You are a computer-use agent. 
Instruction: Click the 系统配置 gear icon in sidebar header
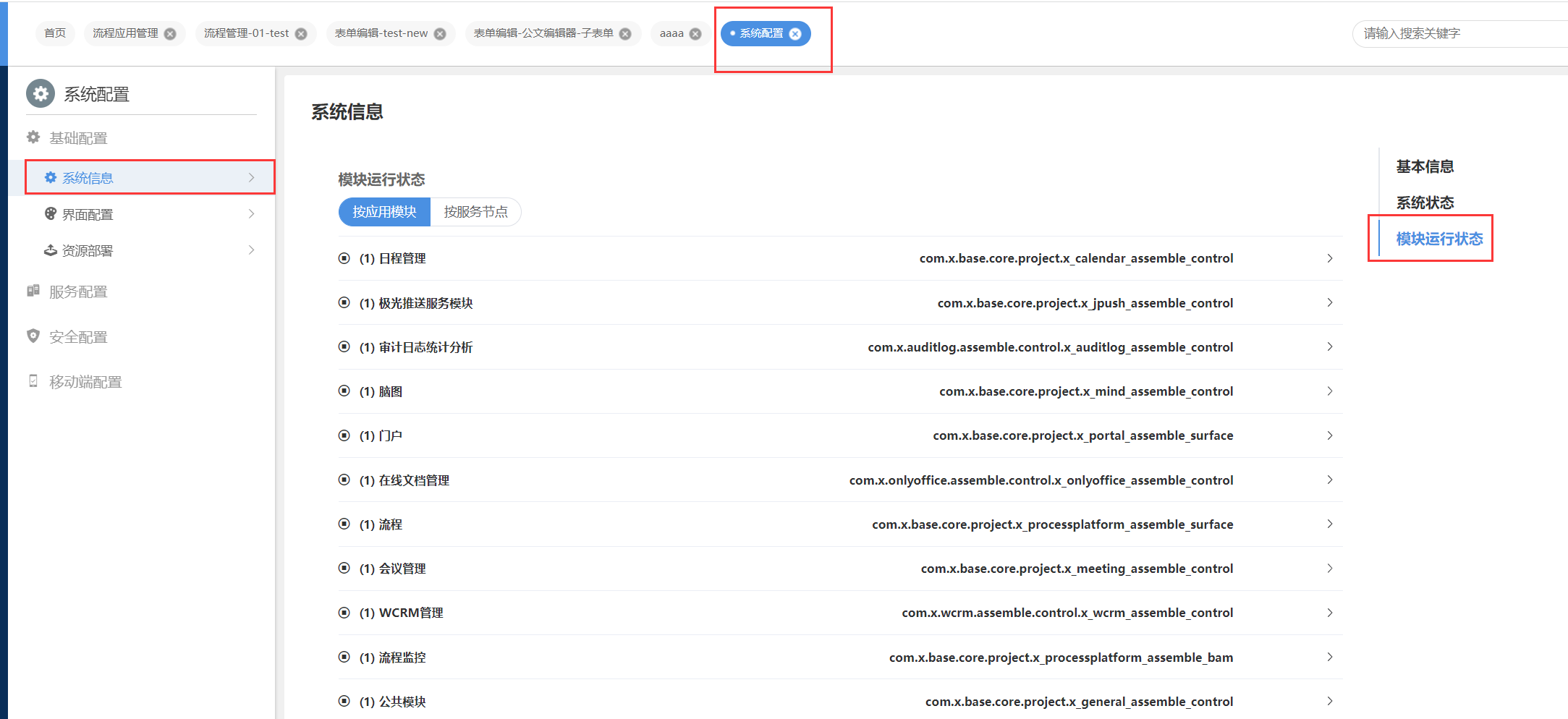pyautogui.click(x=41, y=93)
